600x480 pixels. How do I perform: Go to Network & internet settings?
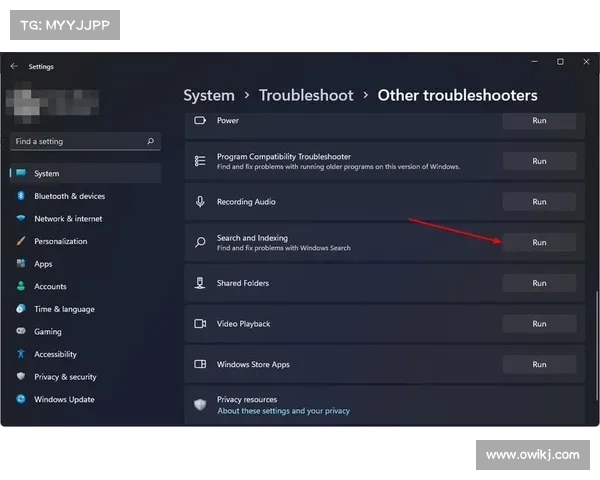85,218
